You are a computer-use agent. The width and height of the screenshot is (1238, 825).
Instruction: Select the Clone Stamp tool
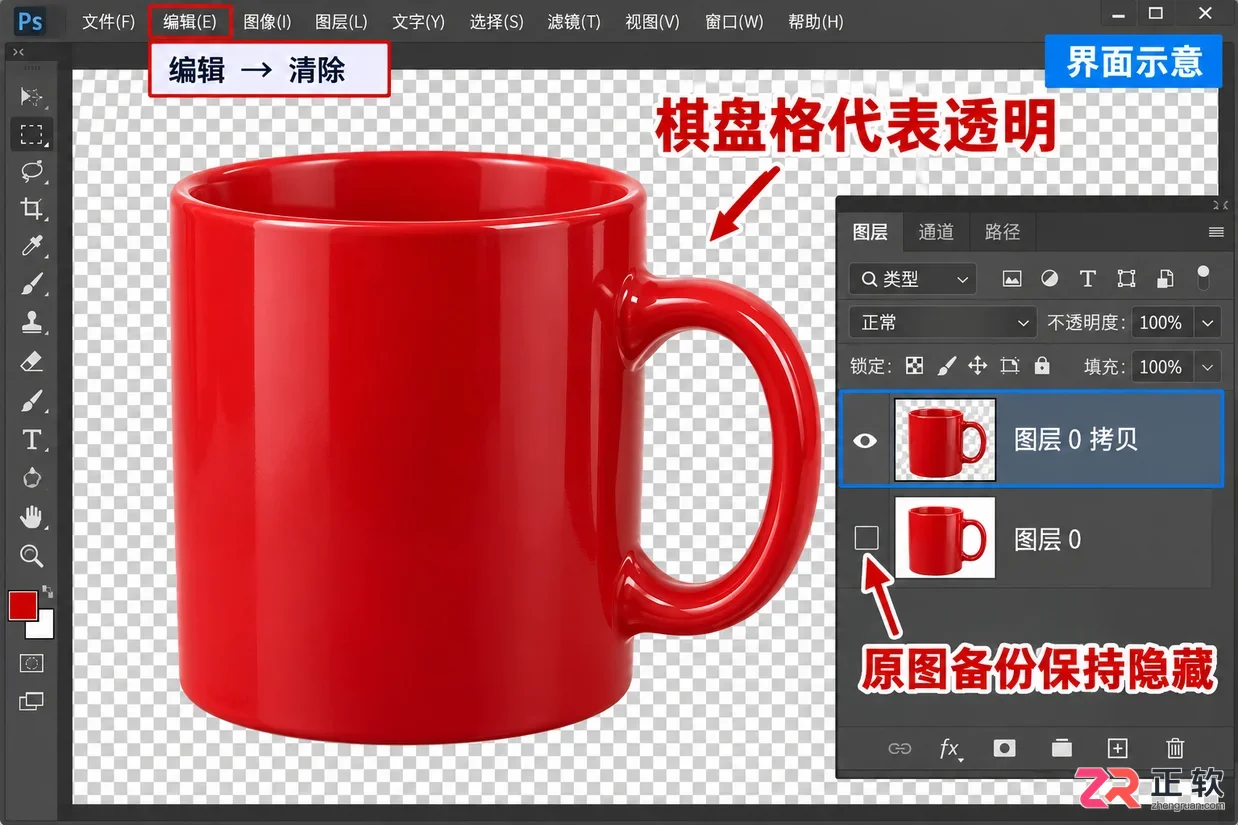(x=32, y=322)
